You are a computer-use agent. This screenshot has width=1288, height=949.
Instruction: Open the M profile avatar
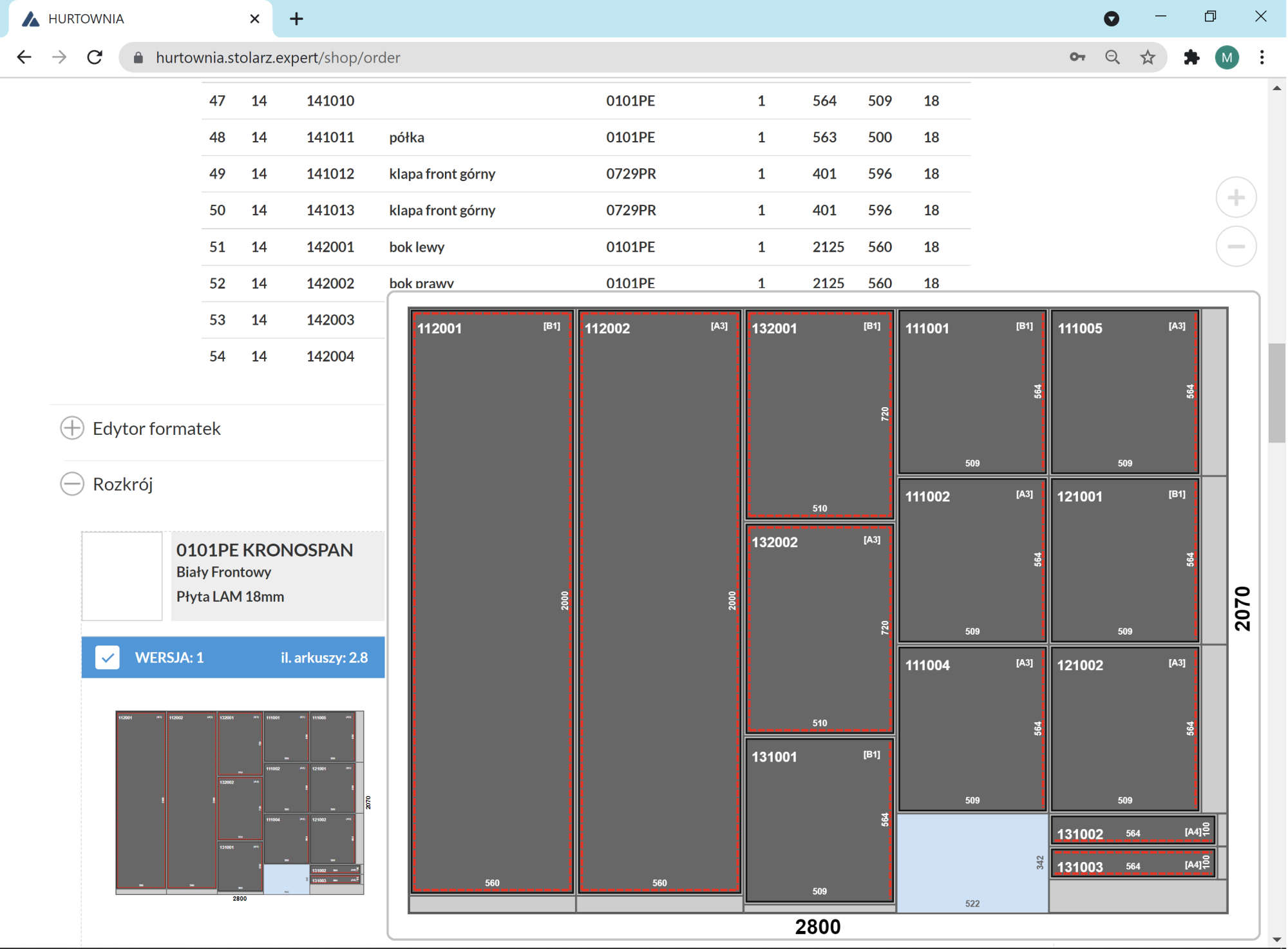1226,57
